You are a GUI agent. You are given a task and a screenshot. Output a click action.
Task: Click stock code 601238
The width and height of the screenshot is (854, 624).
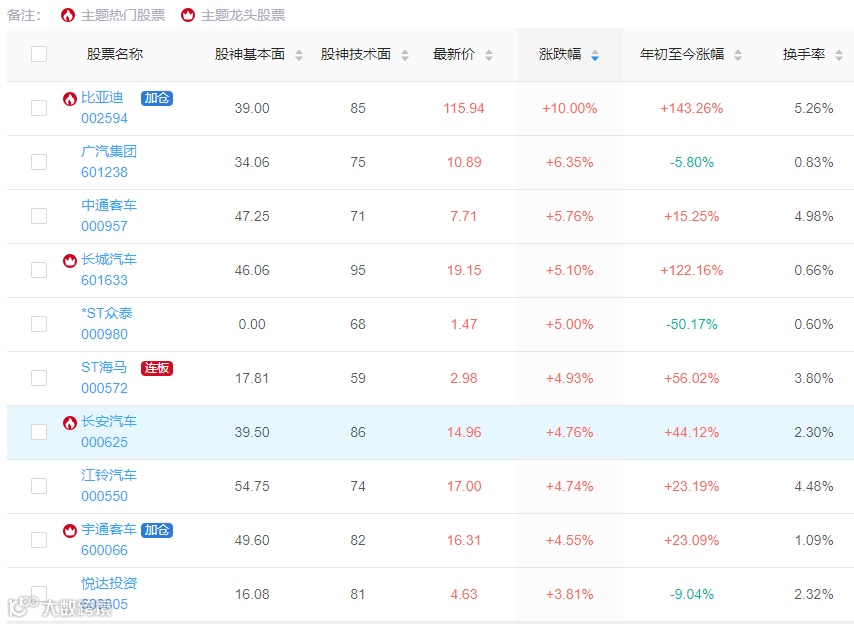click(x=104, y=172)
